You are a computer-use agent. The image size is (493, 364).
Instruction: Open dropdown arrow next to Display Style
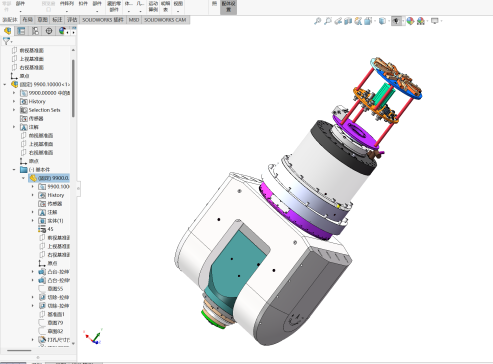tap(389, 21)
